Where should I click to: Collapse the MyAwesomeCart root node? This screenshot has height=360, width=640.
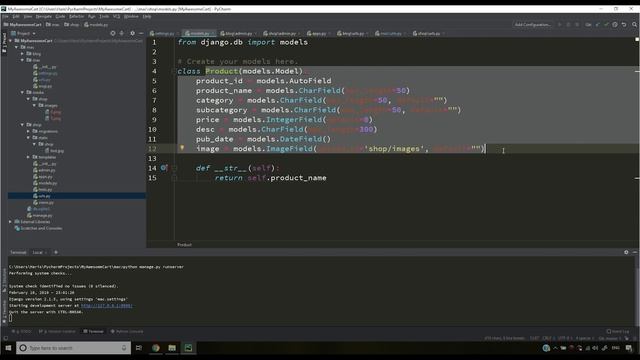tap(11, 41)
